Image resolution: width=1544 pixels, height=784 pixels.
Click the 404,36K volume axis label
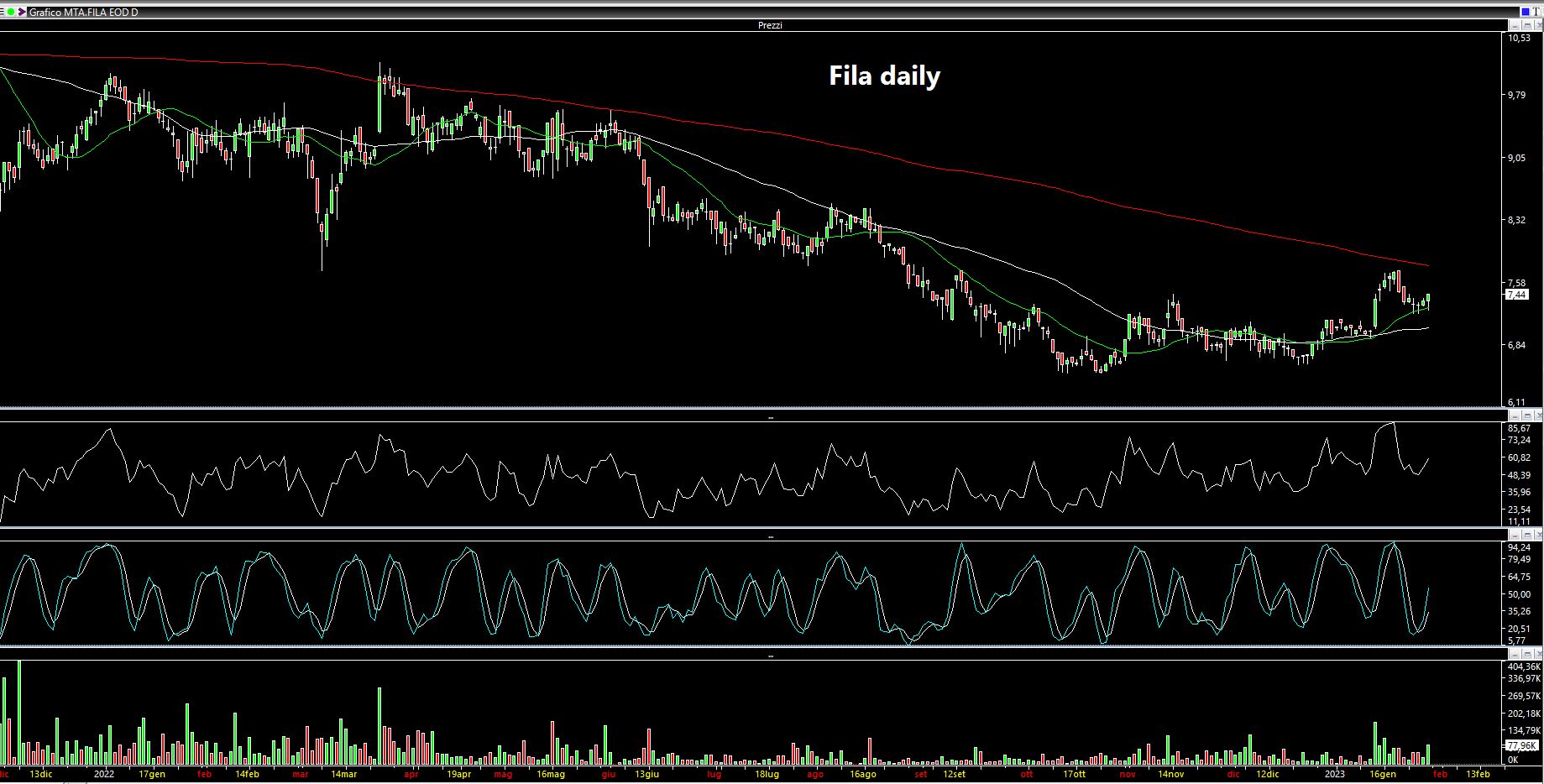(x=1524, y=666)
